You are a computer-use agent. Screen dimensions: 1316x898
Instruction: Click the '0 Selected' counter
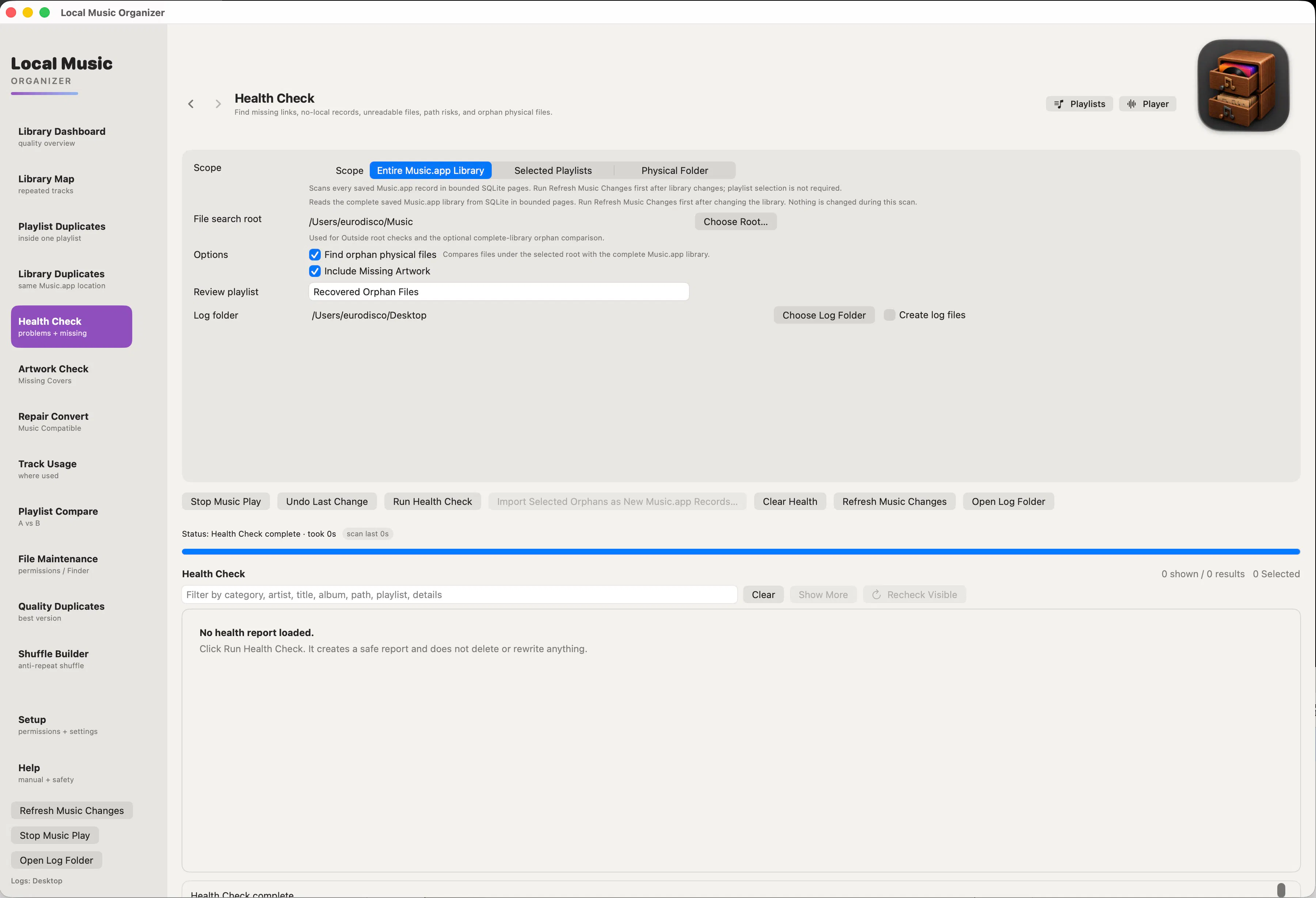pos(1277,574)
